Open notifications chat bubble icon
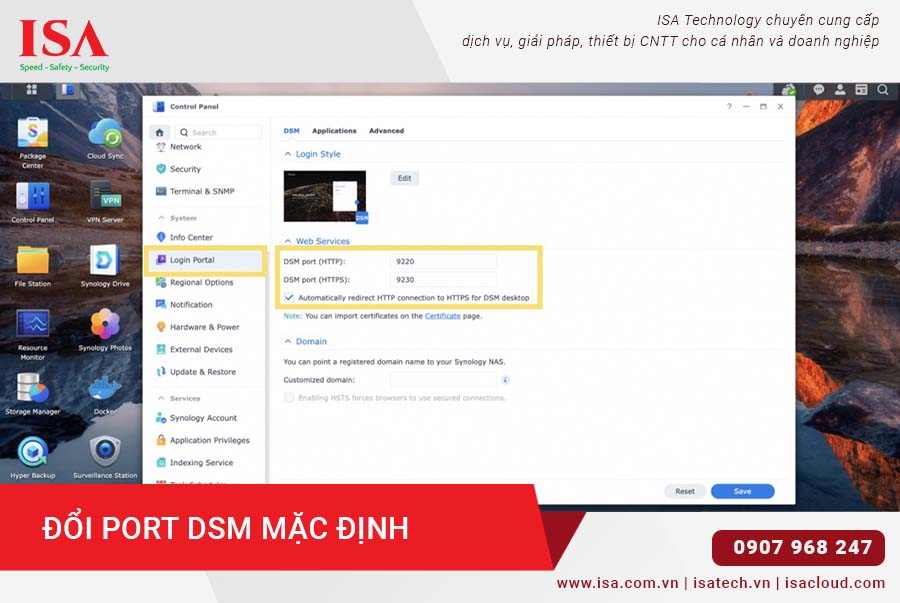Screen dimensions: 900x603 click(818, 90)
